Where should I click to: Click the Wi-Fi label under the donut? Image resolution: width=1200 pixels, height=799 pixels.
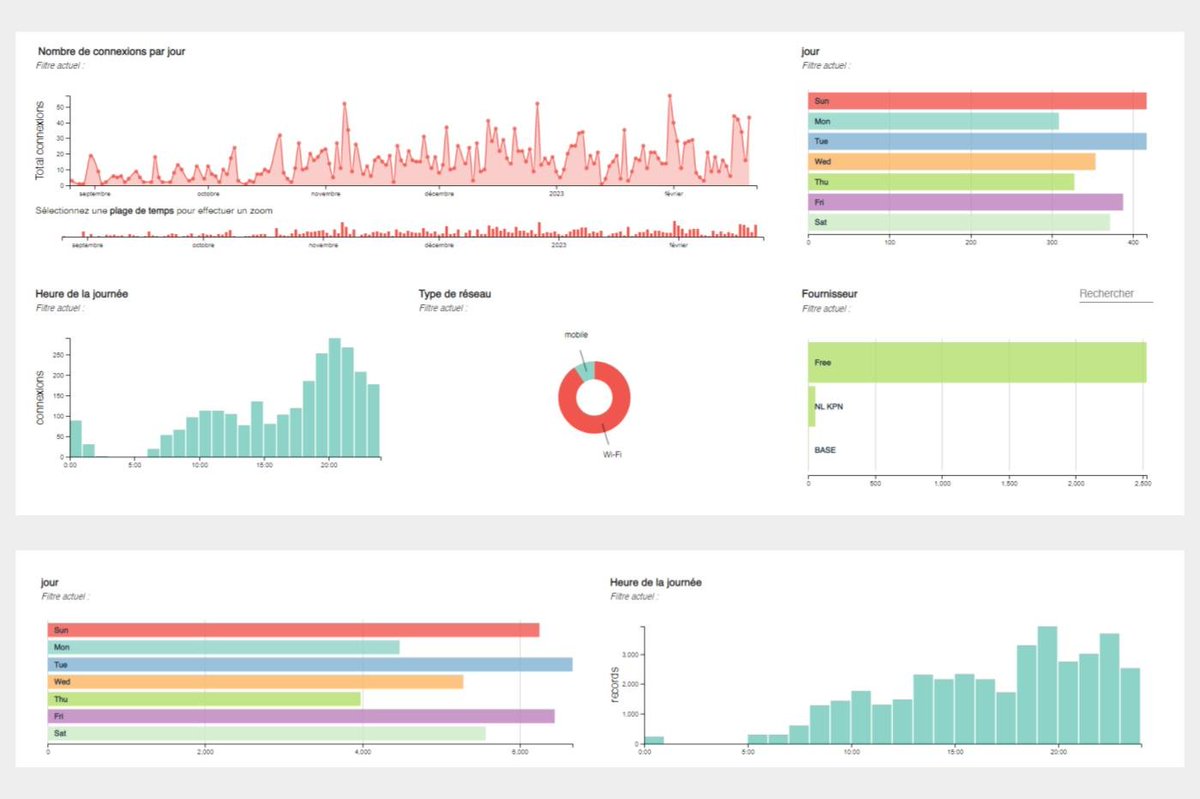[x=613, y=454]
